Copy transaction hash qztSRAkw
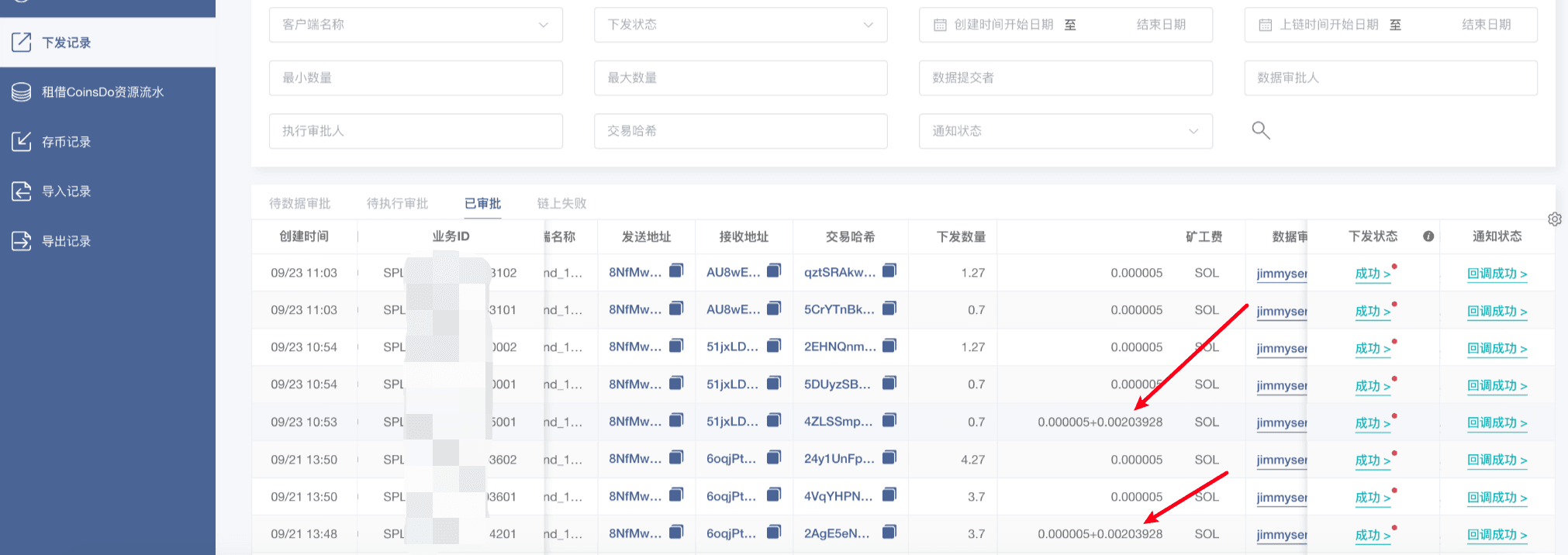The width and height of the screenshot is (1568, 555). (889, 271)
